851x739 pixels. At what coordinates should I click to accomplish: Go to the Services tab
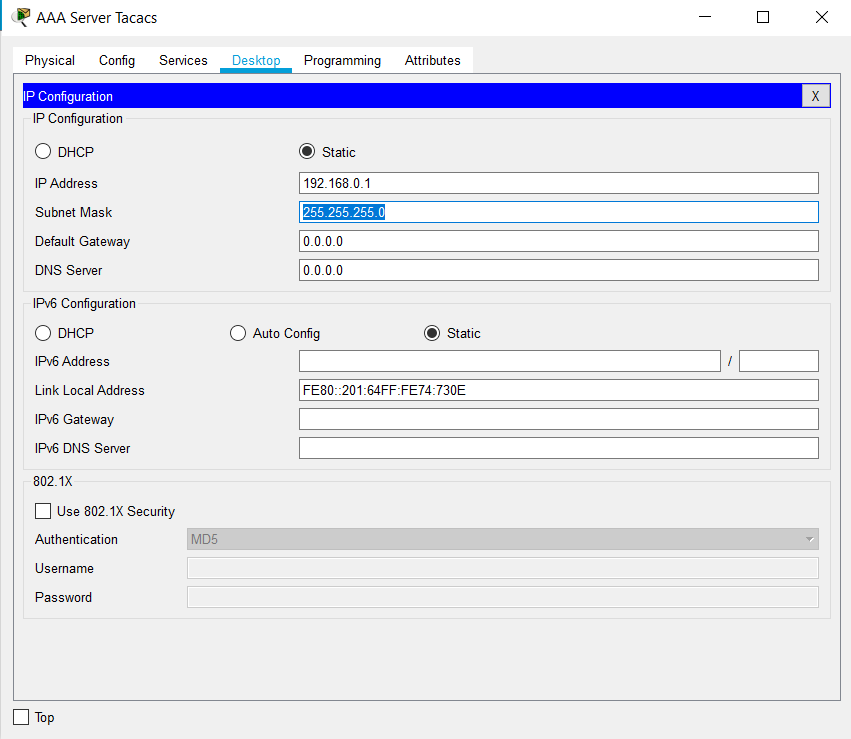click(x=183, y=60)
